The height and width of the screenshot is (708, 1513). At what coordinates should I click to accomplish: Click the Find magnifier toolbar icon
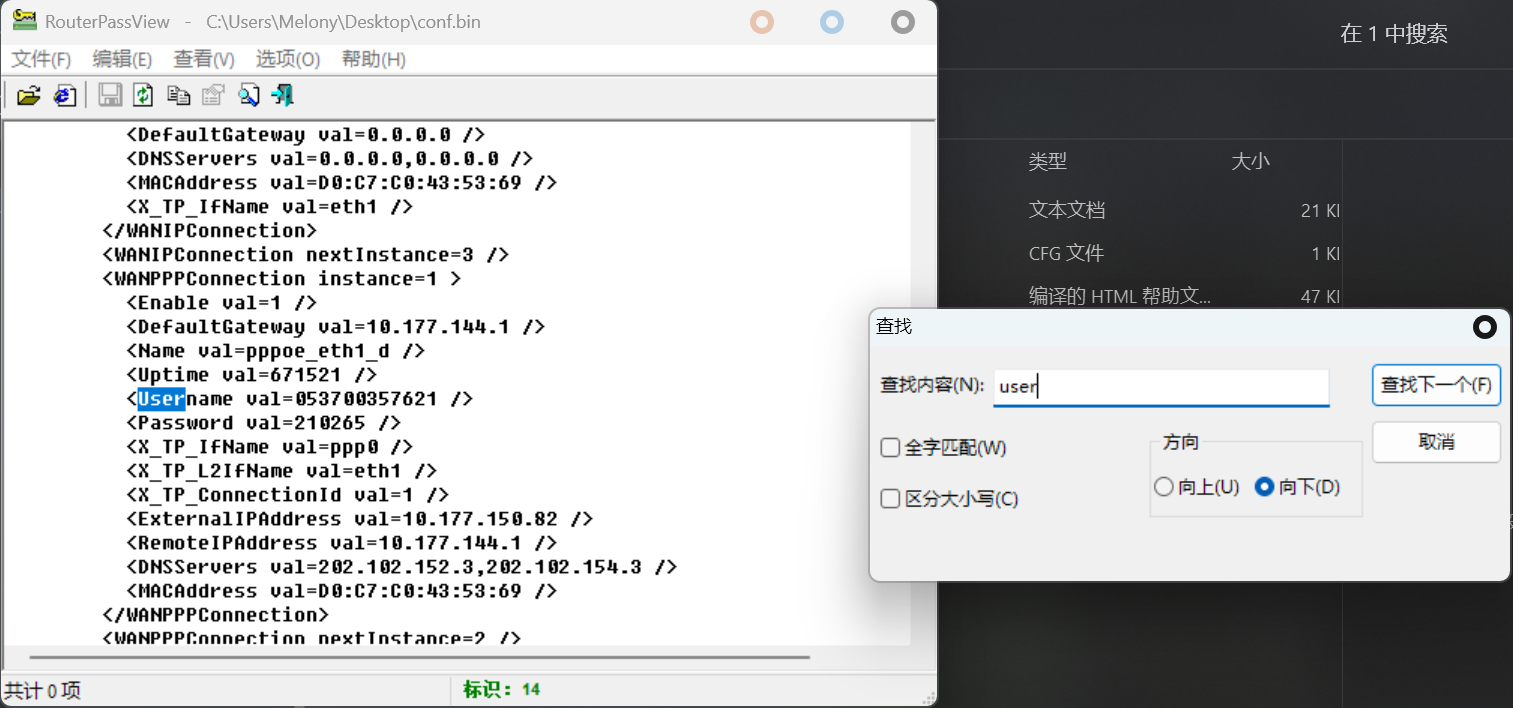point(248,96)
